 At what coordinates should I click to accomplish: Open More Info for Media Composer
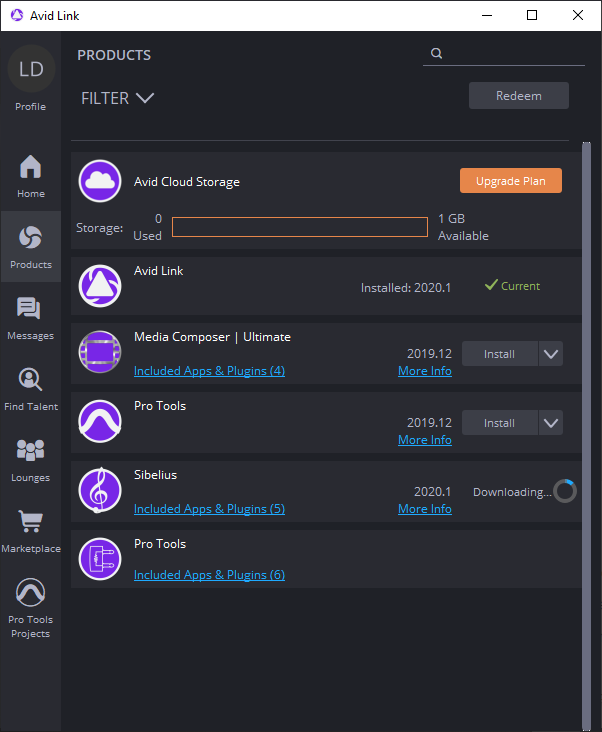click(x=425, y=371)
